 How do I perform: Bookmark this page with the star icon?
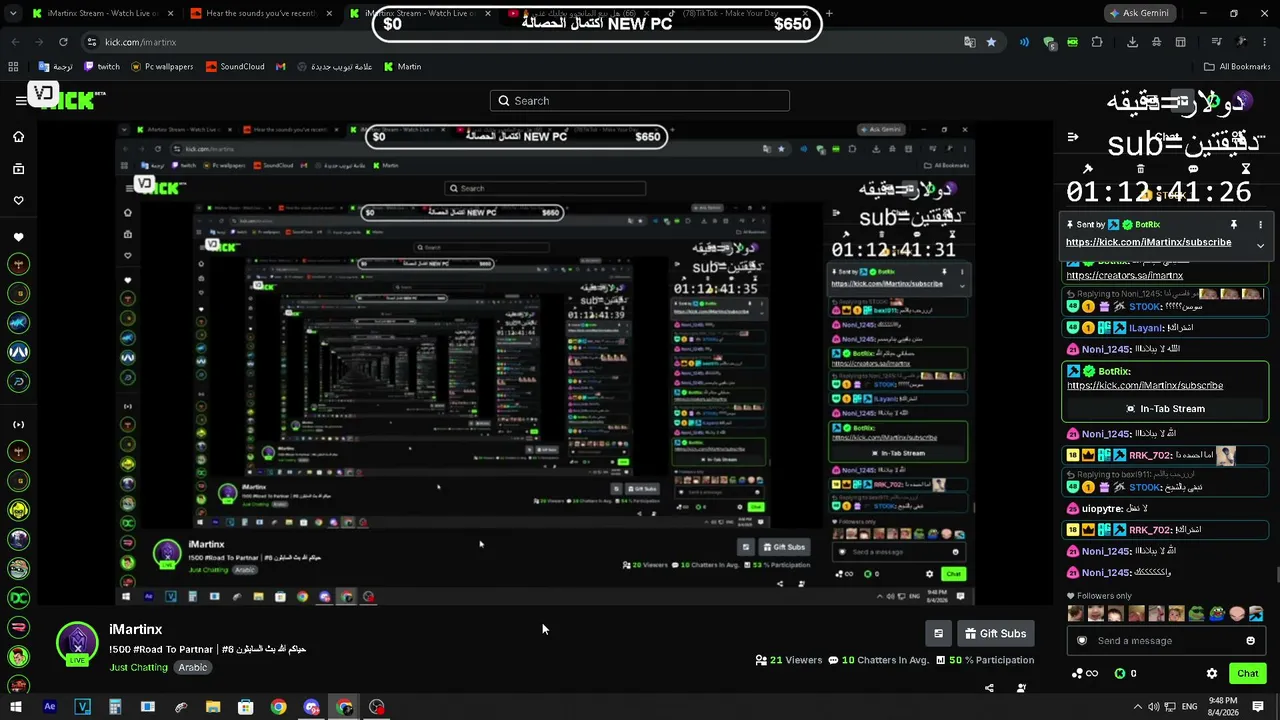pyautogui.click(x=991, y=42)
